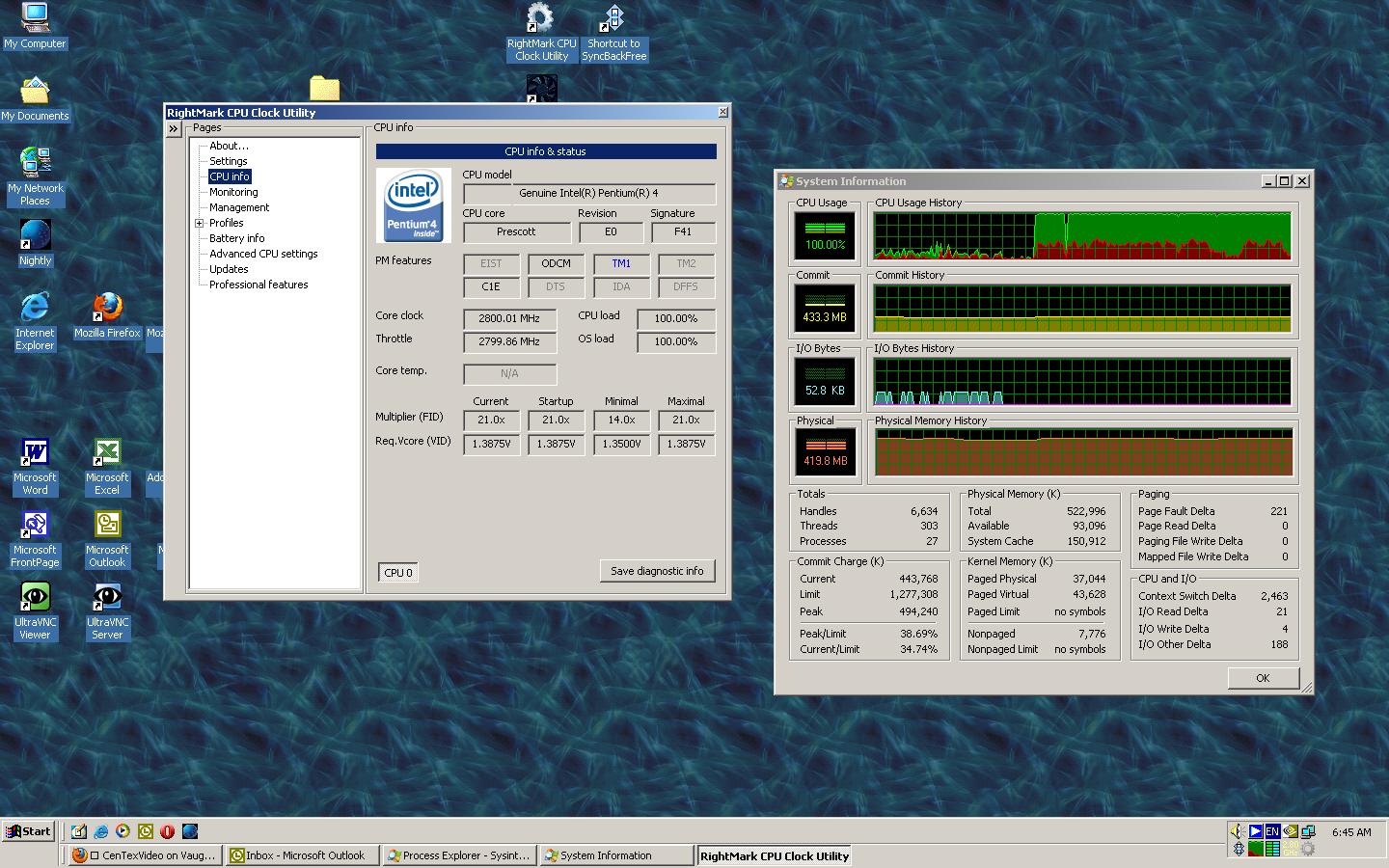1389x868 pixels.
Task: Select CPU info page in tree
Action: [230, 176]
